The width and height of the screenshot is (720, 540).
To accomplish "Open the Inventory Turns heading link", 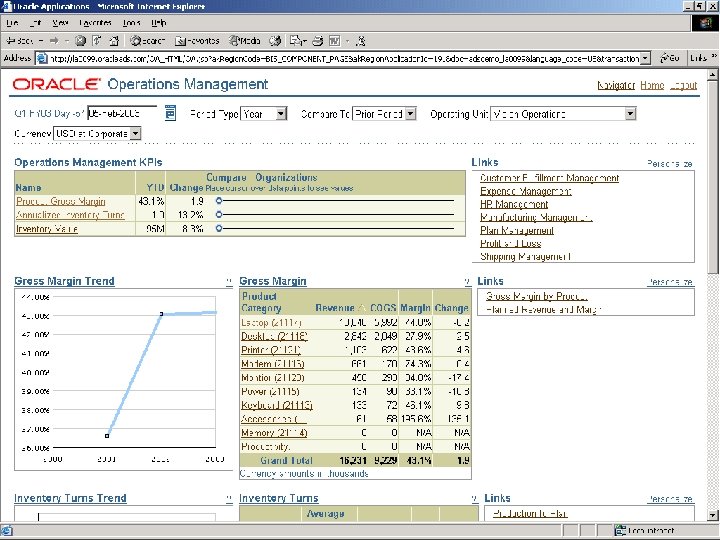I will pyautogui.click(x=279, y=498).
